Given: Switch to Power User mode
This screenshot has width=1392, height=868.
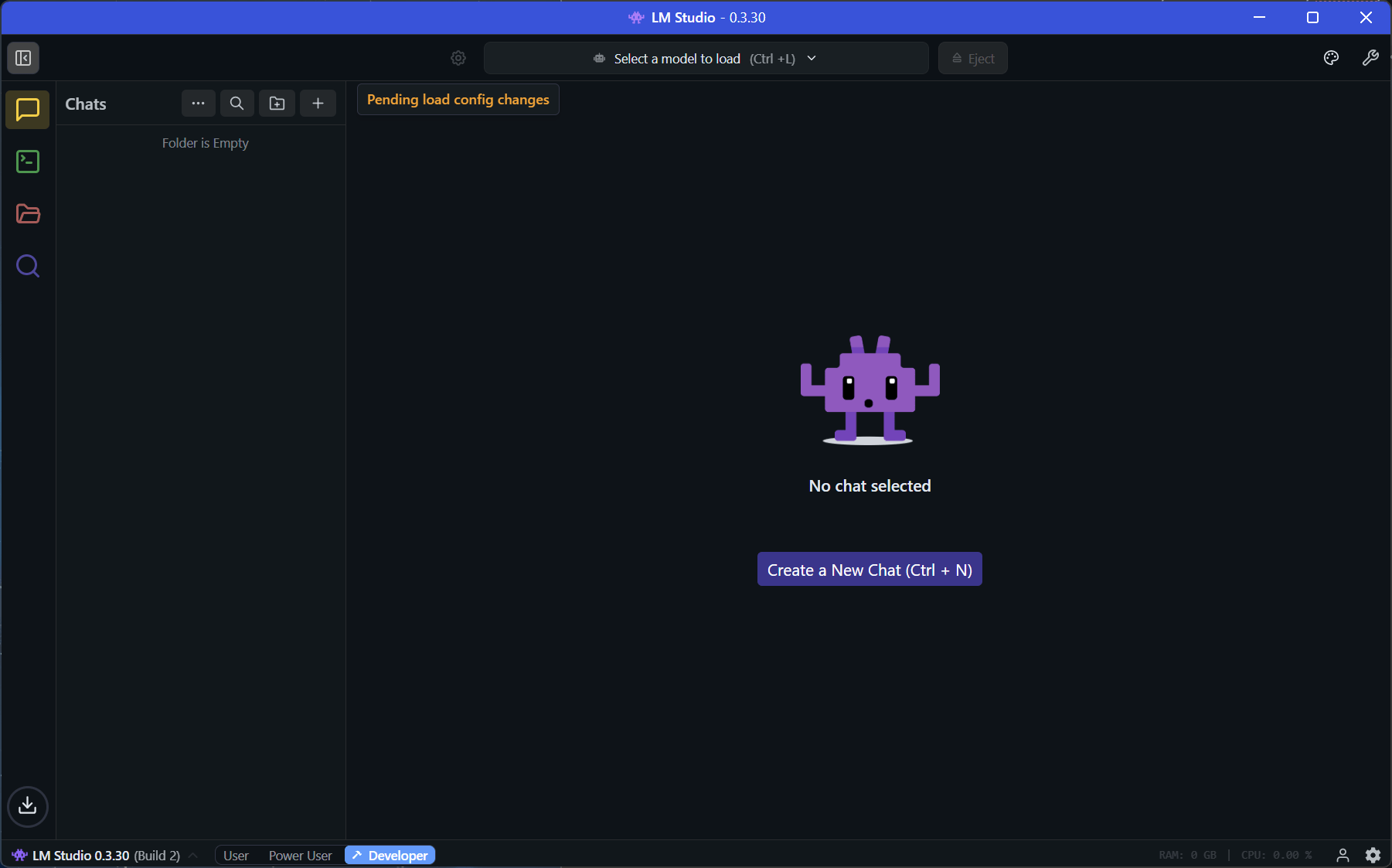Looking at the screenshot, I should (x=300, y=856).
